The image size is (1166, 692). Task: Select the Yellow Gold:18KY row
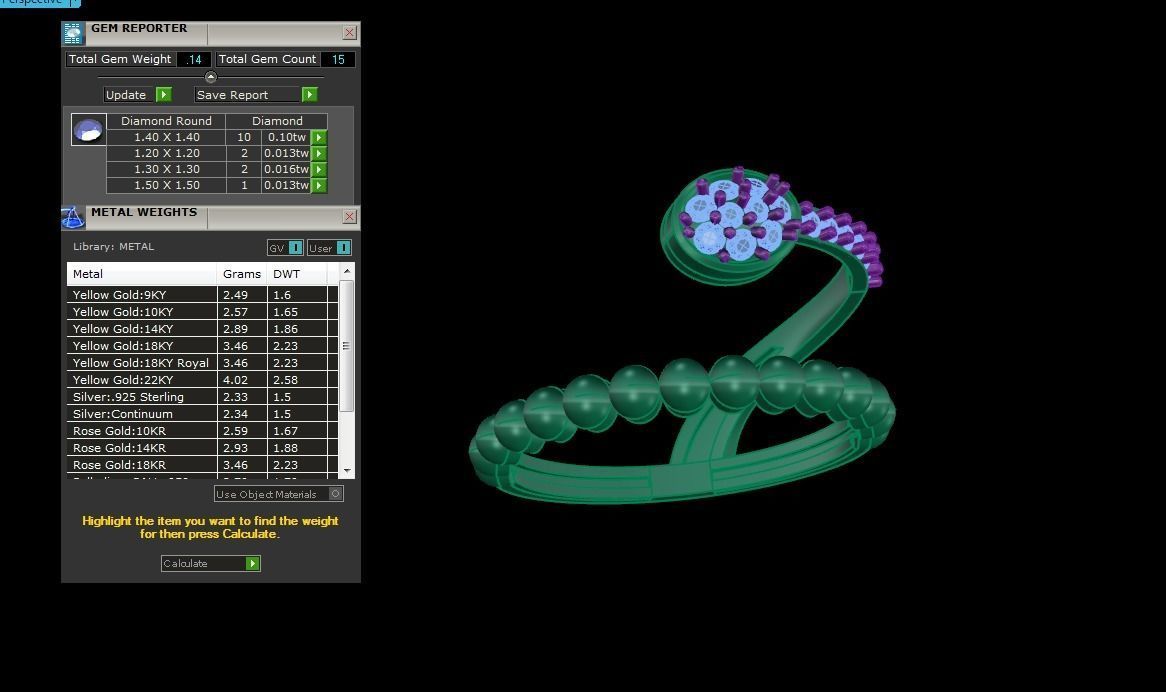202,346
